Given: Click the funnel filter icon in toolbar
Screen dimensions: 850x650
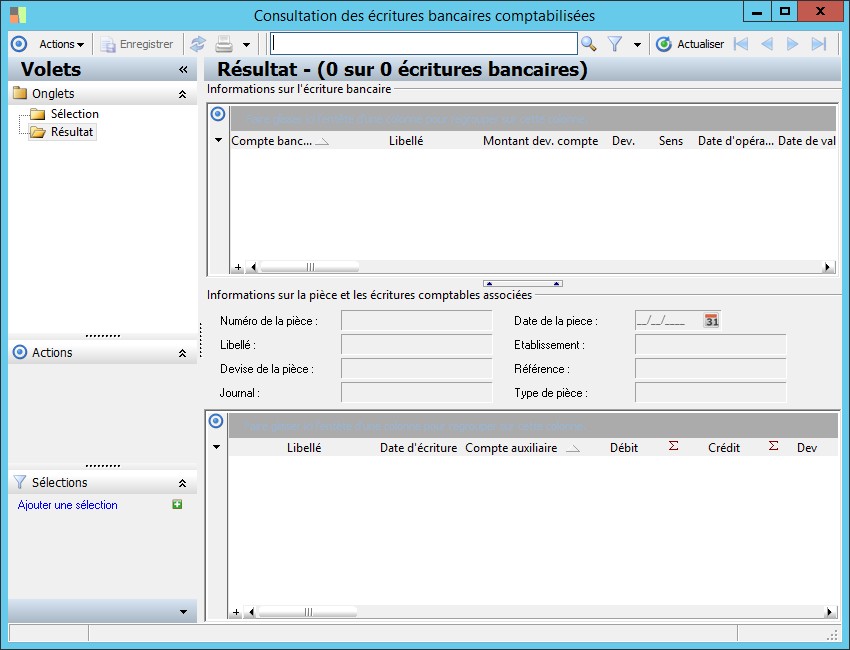Looking at the screenshot, I should point(615,44).
